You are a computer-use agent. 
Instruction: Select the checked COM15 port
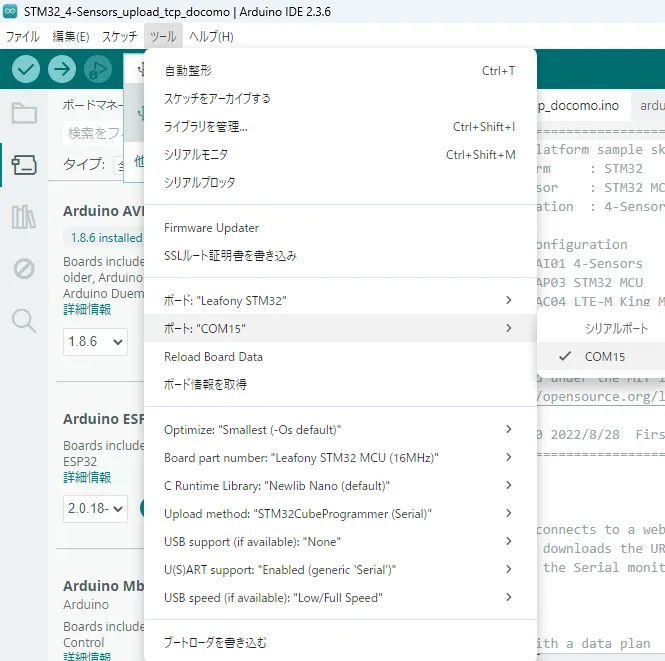(604, 356)
